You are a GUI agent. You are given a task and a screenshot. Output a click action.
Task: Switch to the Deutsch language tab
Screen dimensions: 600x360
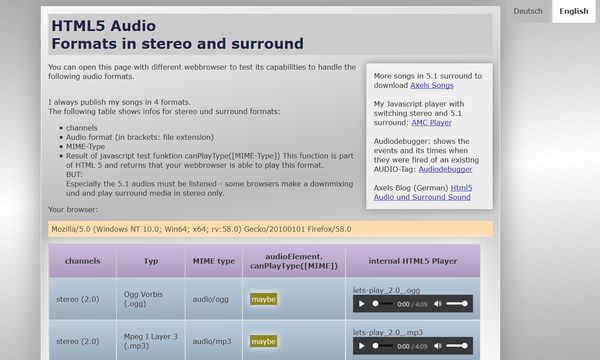point(528,11)
